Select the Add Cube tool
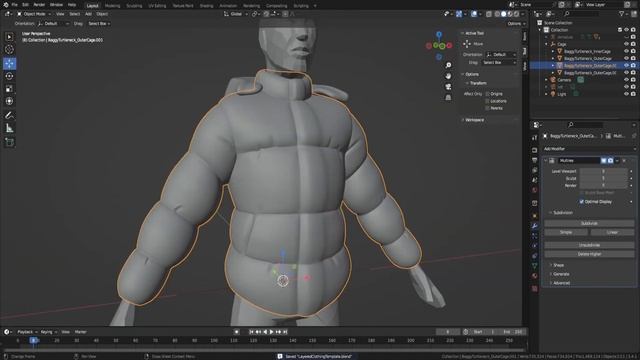640x360 pixels. pos(9,142)
